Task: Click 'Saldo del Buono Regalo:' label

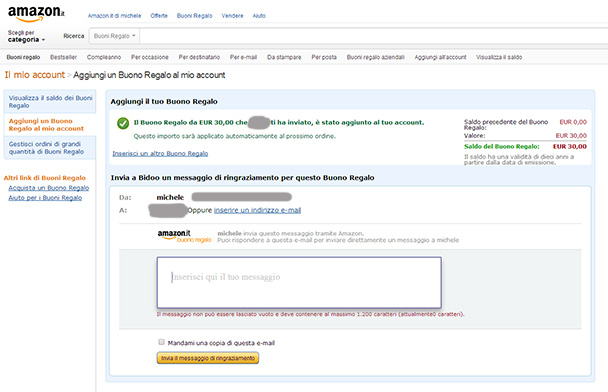Action: (502, 147)
